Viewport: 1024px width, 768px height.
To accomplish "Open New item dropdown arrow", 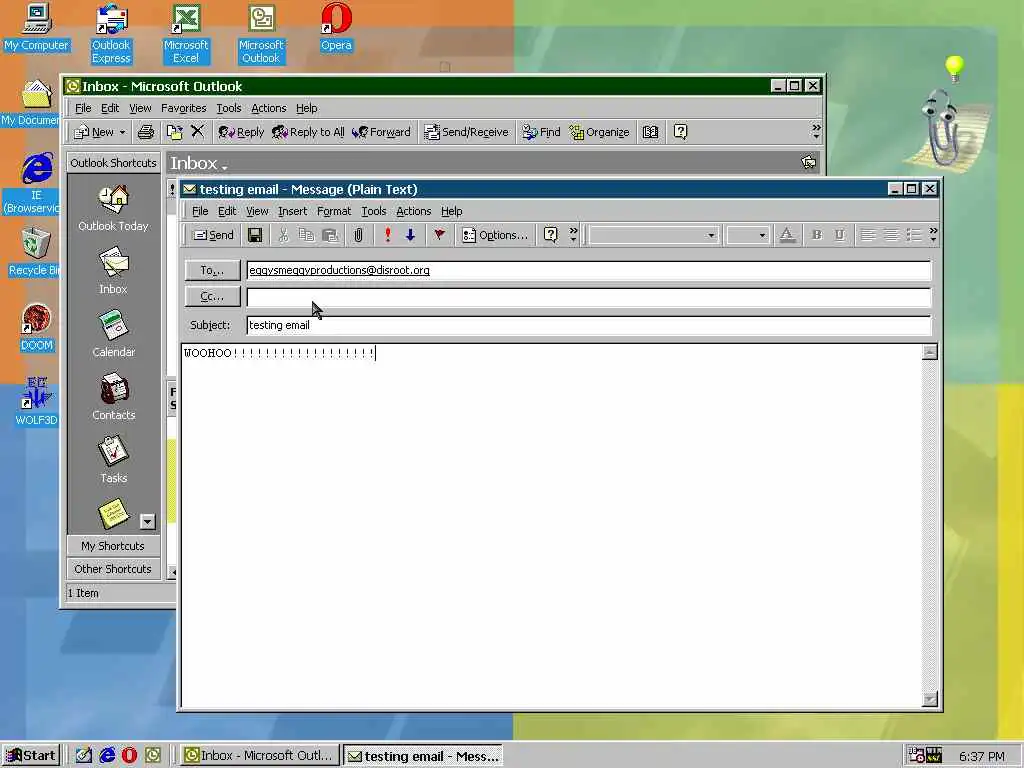I will point(122,133).
